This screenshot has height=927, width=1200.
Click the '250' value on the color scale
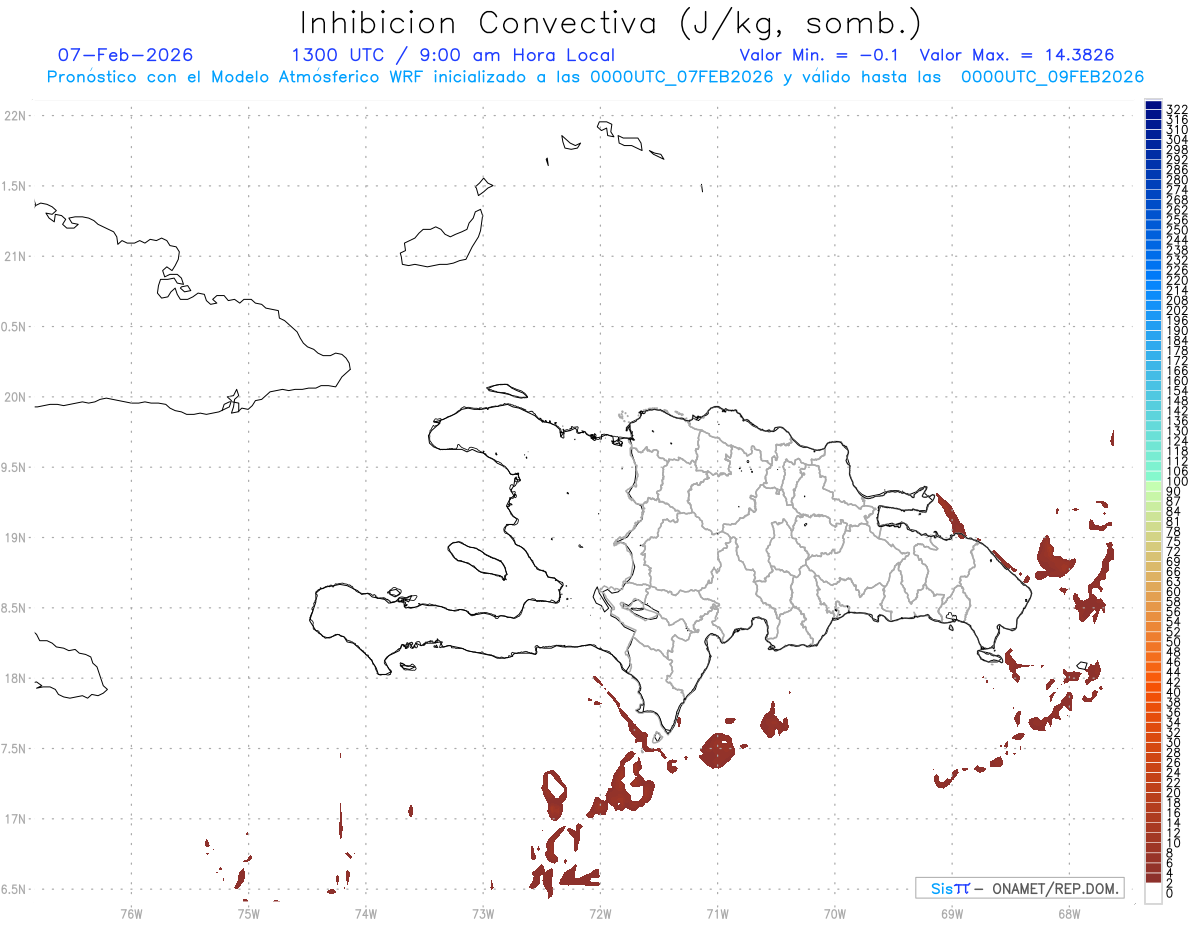[1177, 230]
